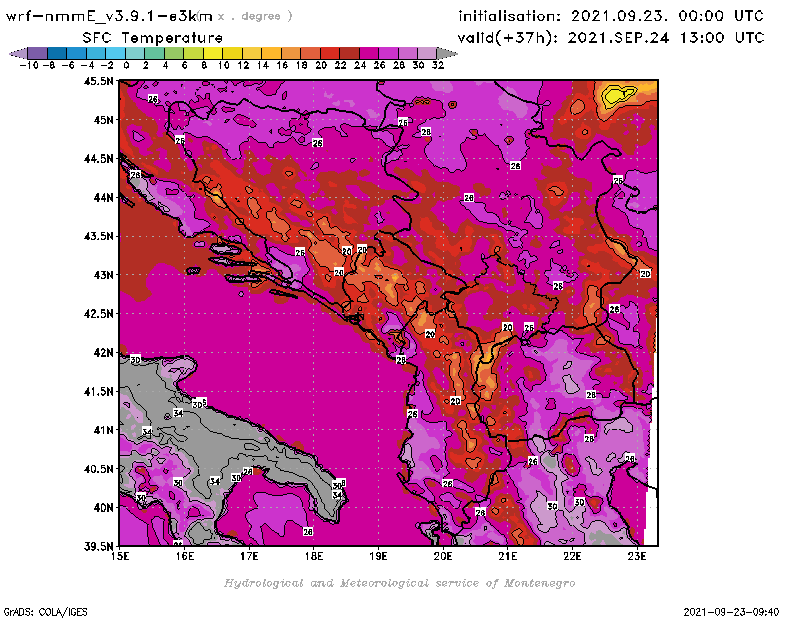Click the legend swatch between -2 and 0
This screenshot has height=618, width=800.
coord(115,53)
